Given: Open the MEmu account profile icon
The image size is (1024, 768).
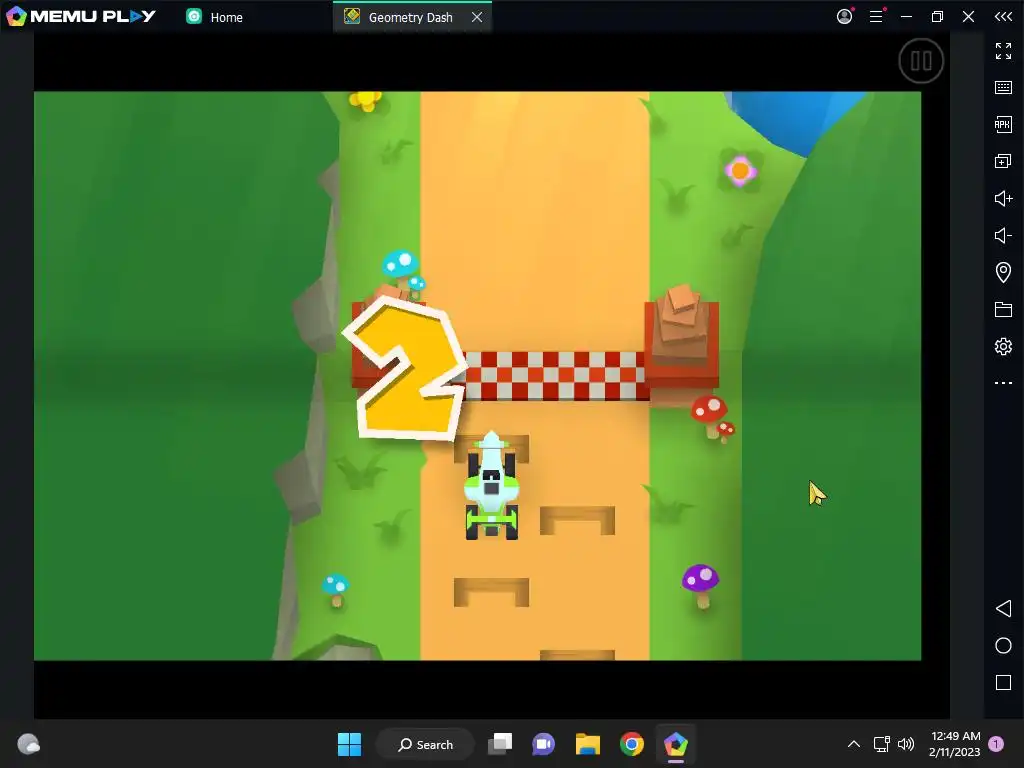Looking at the screenshot, I should pyautogui.click(x=845, y=16).
